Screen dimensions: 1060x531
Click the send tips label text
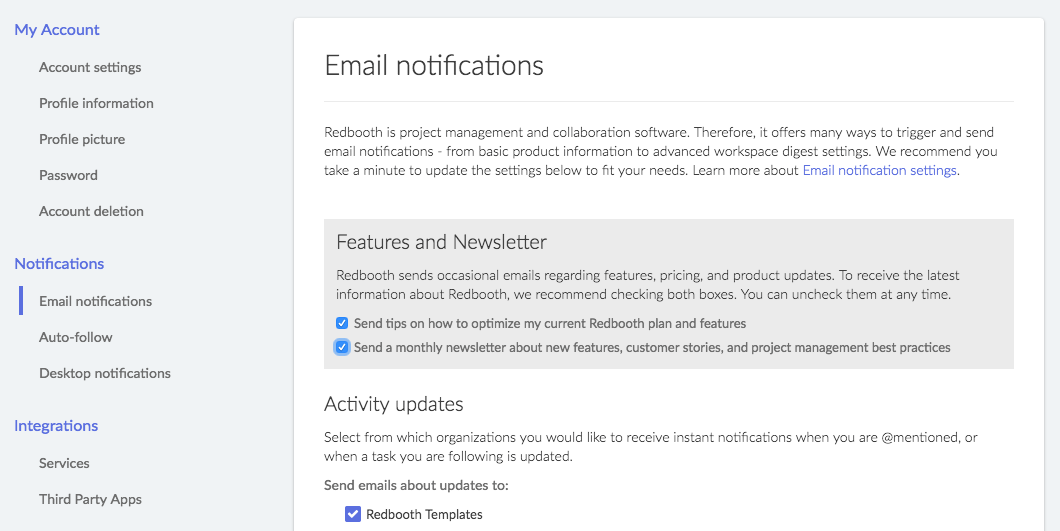[550, 323]
